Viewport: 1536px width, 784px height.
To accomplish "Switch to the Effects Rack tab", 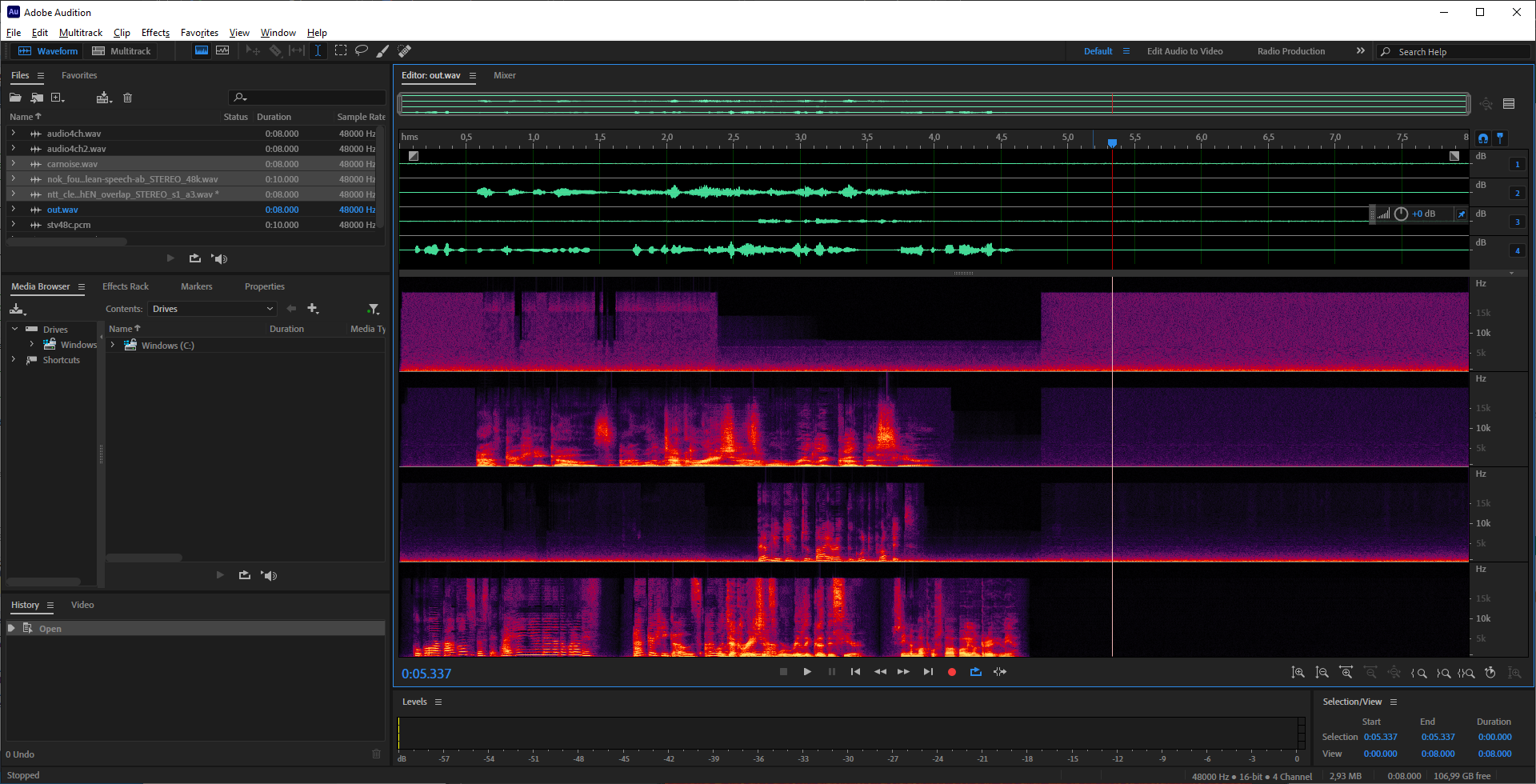I will (x=126, y=286).
